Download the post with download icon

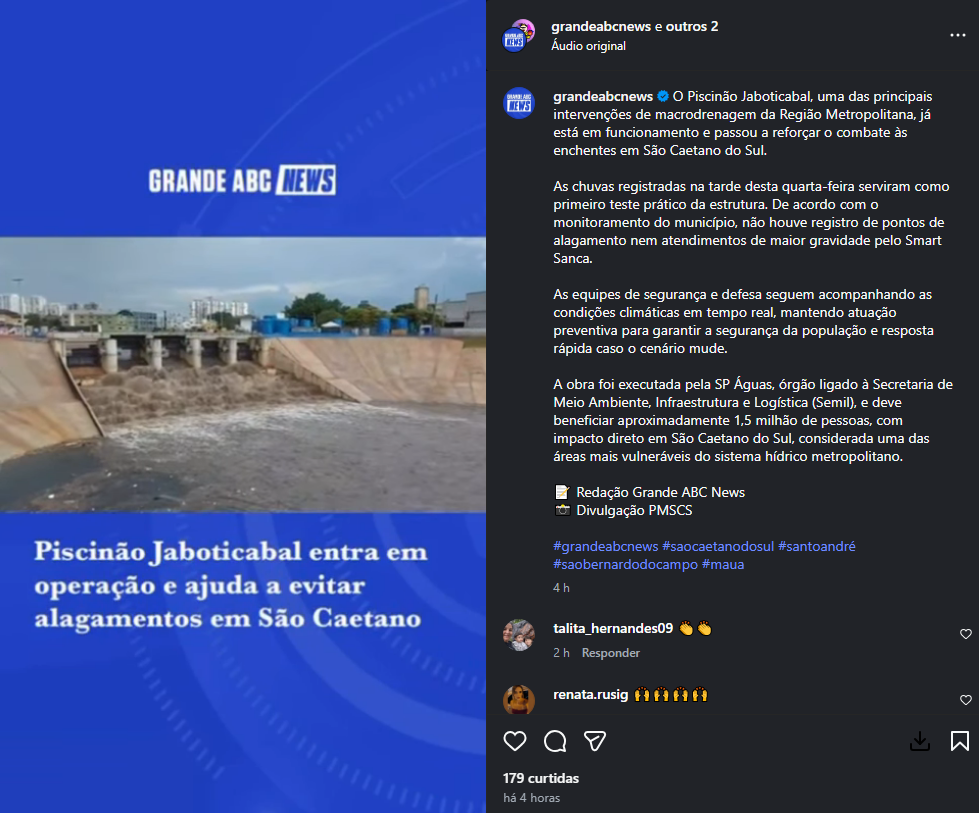coord(920,741)
